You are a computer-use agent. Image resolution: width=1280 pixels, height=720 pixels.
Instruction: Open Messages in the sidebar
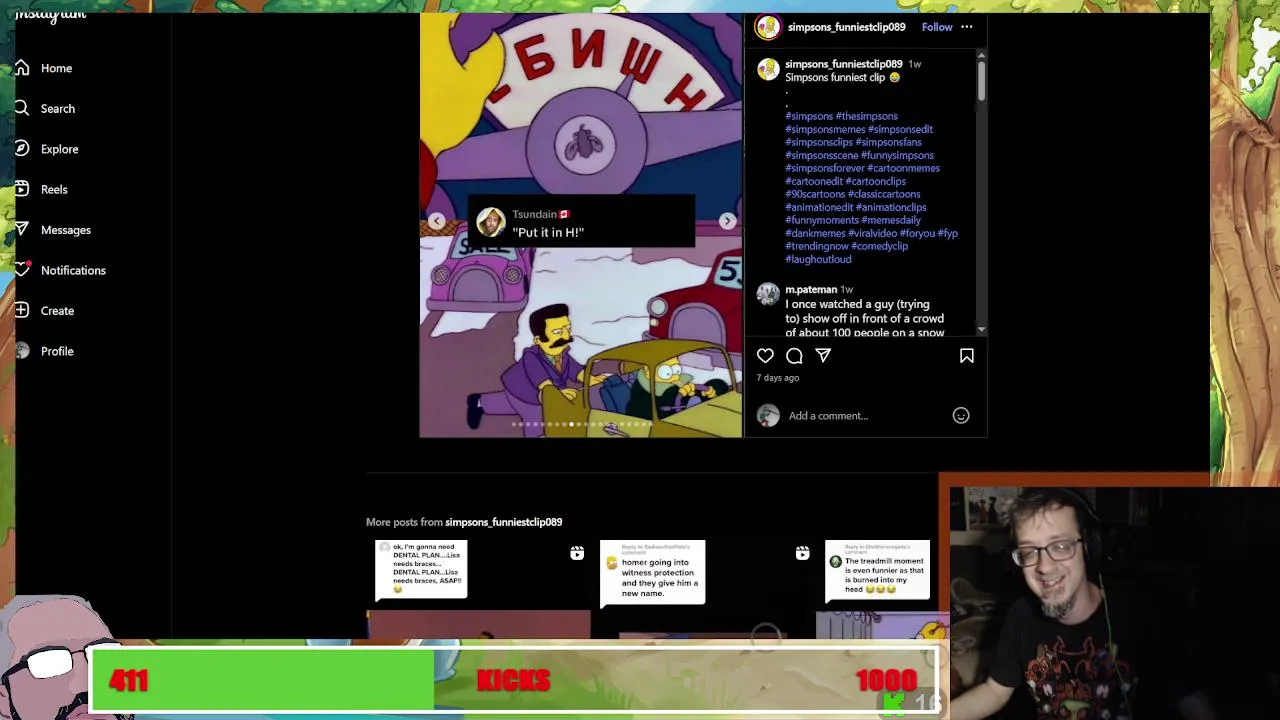pos(65,230)
